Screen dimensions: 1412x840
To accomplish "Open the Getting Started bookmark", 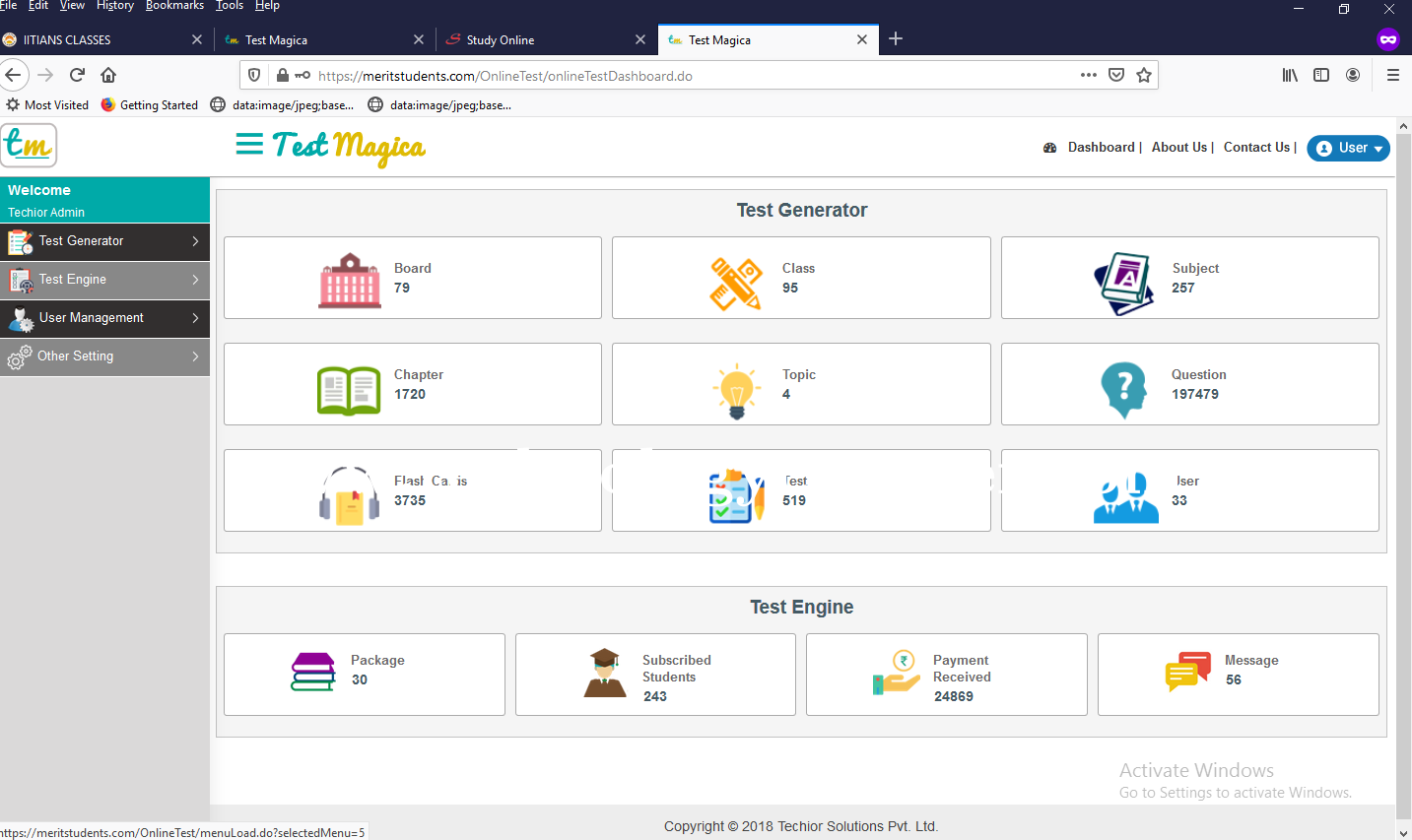I will click(150, 105).
